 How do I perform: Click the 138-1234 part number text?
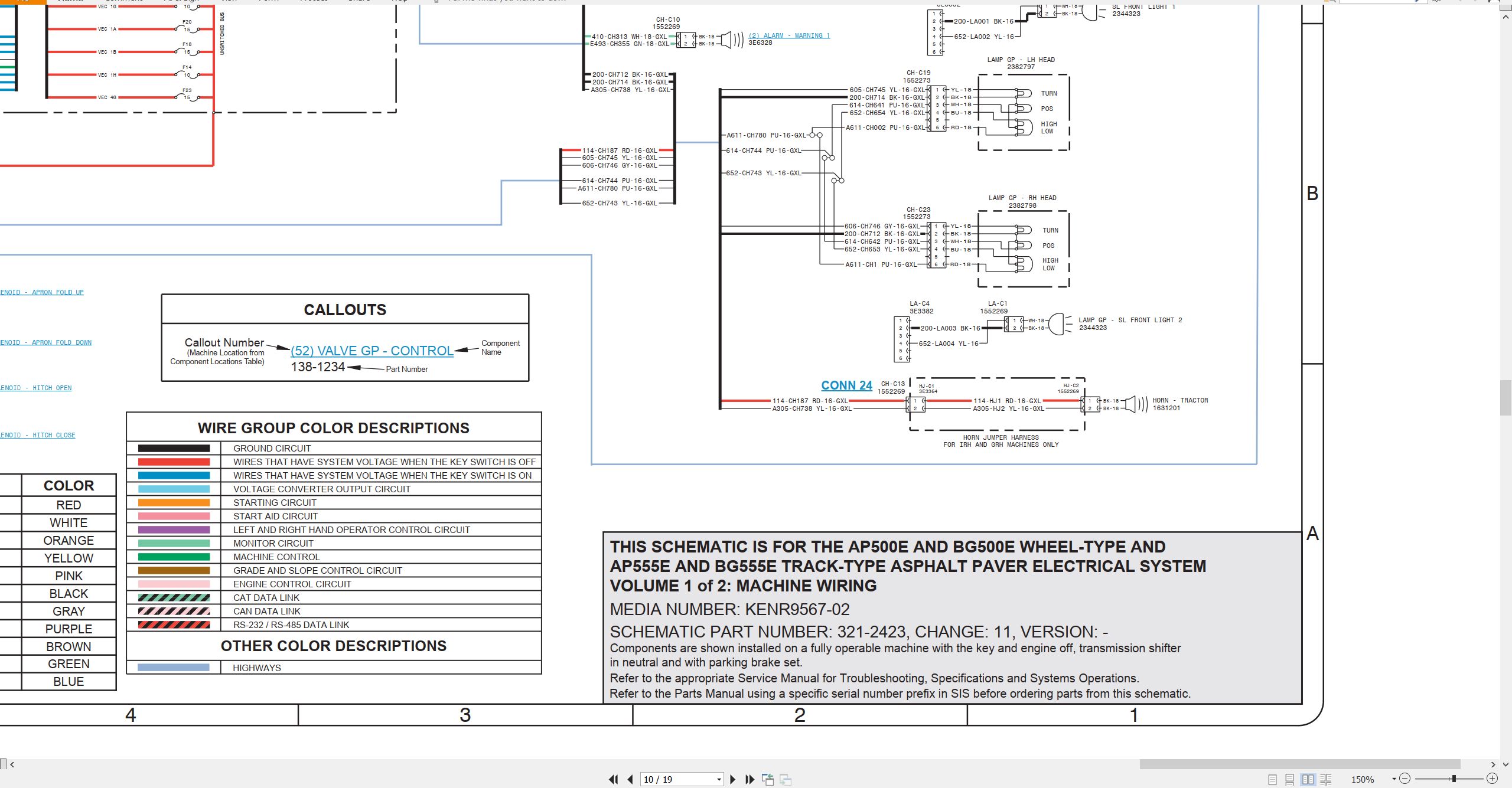[318, 367]
